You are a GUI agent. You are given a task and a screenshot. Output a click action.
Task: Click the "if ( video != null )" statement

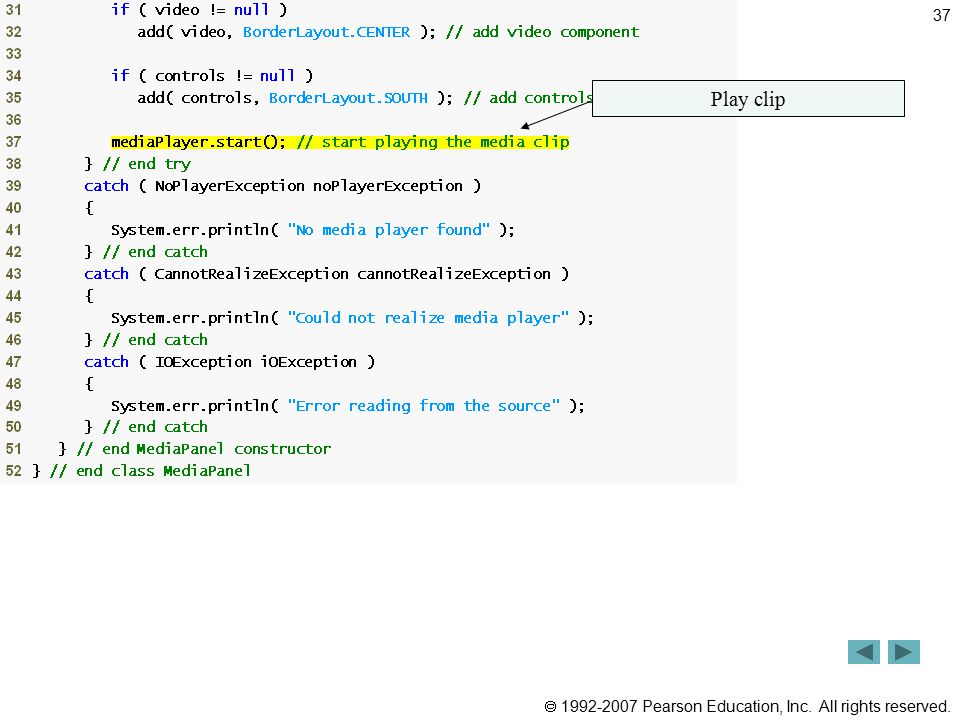point(199,10)
